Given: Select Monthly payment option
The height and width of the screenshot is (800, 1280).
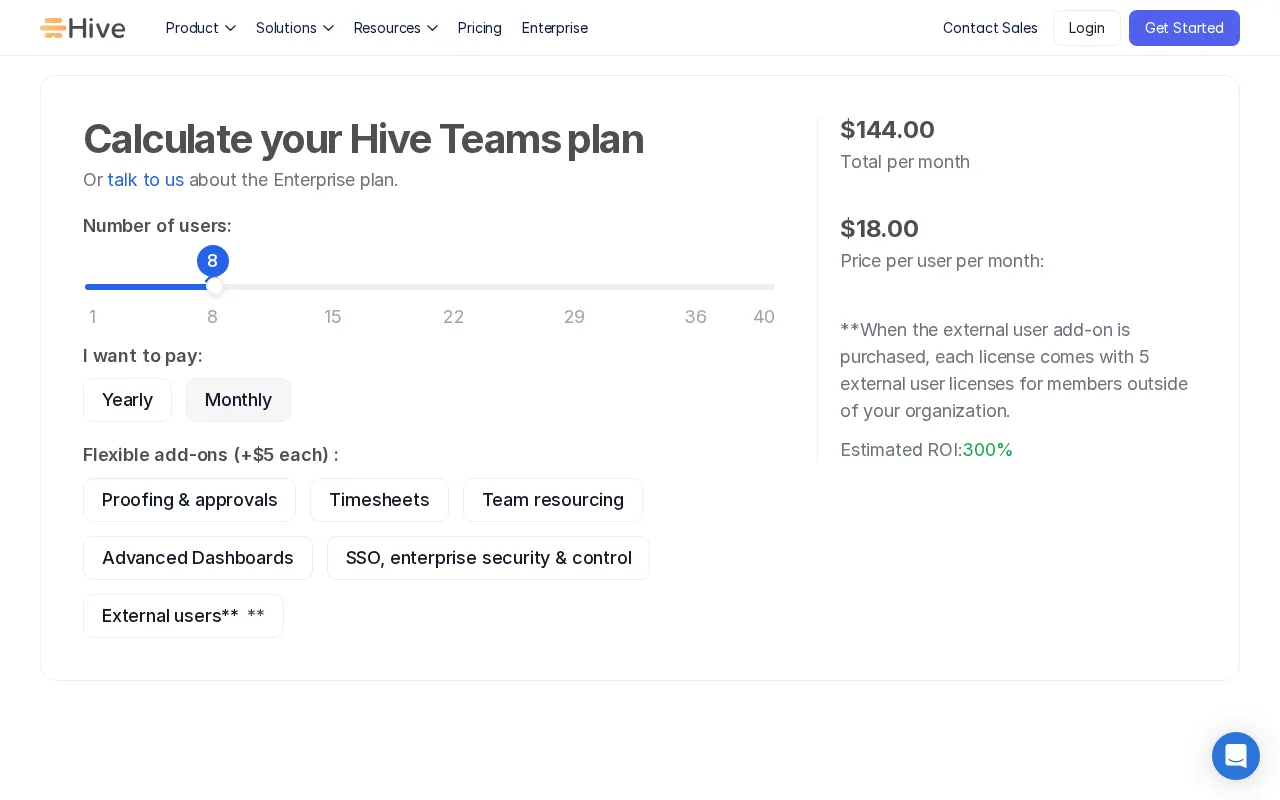Looking at the screenshot, I should pyautogui.click(x=238, y=400).
